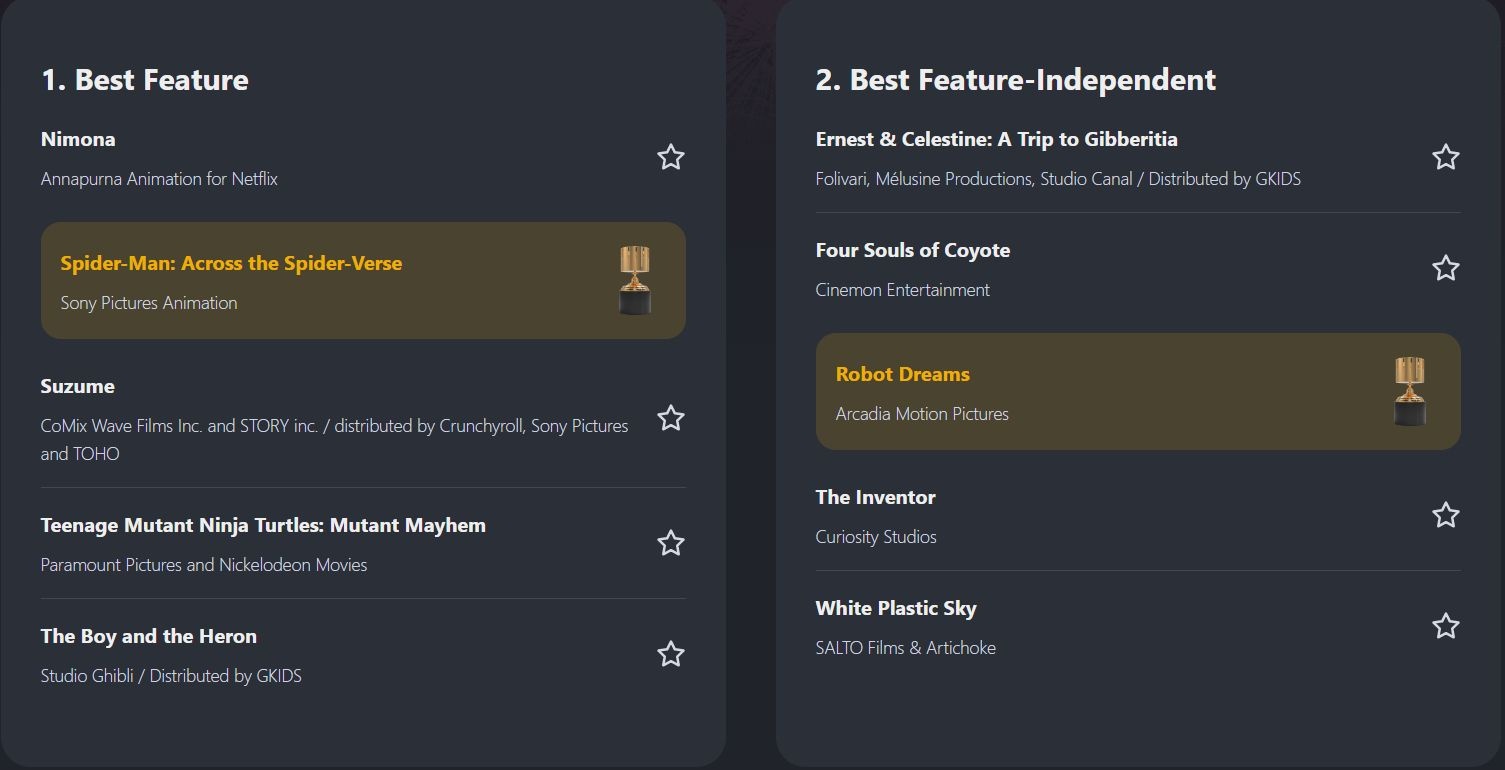Select the Nimona nominee title
This screenshot has width=1505, height=770.
78,140
